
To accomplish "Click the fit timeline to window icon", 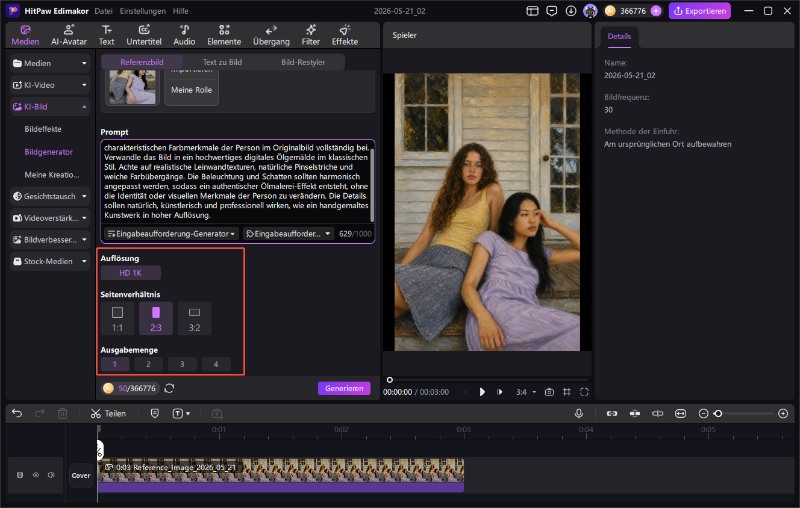I will (x=681, y=413).
